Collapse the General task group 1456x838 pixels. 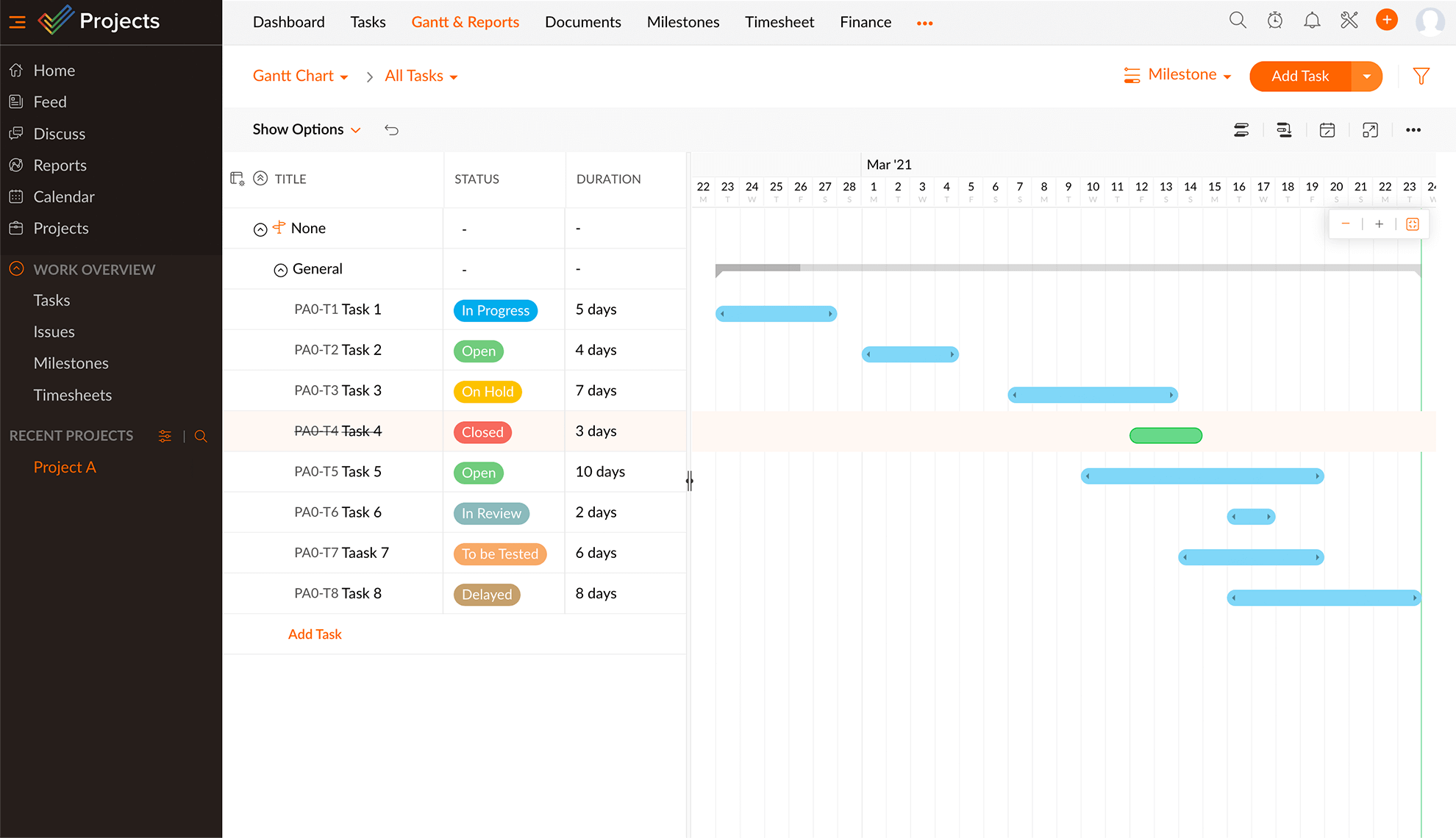coord(279,268)
